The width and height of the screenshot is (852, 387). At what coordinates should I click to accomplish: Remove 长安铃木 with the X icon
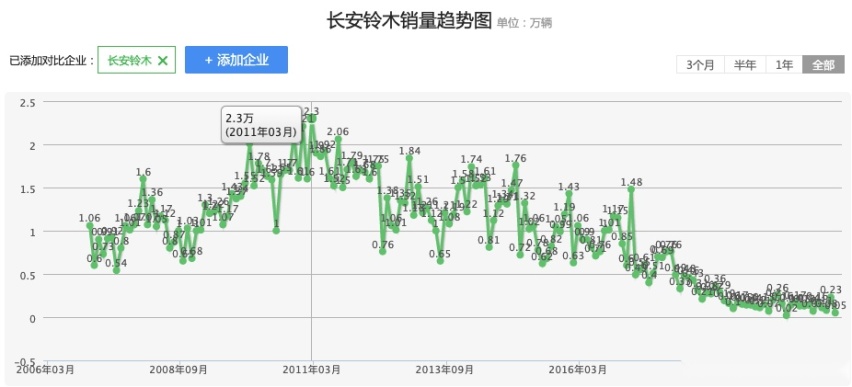162,60
